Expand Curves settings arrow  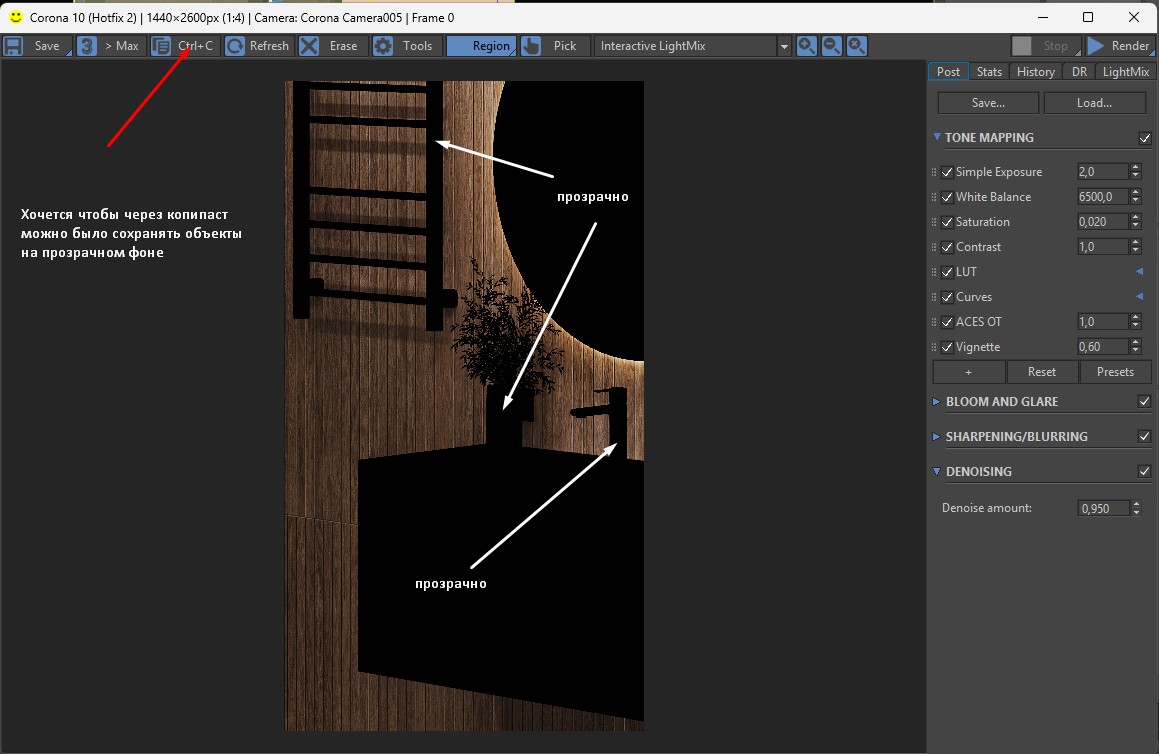[1139, 296]
